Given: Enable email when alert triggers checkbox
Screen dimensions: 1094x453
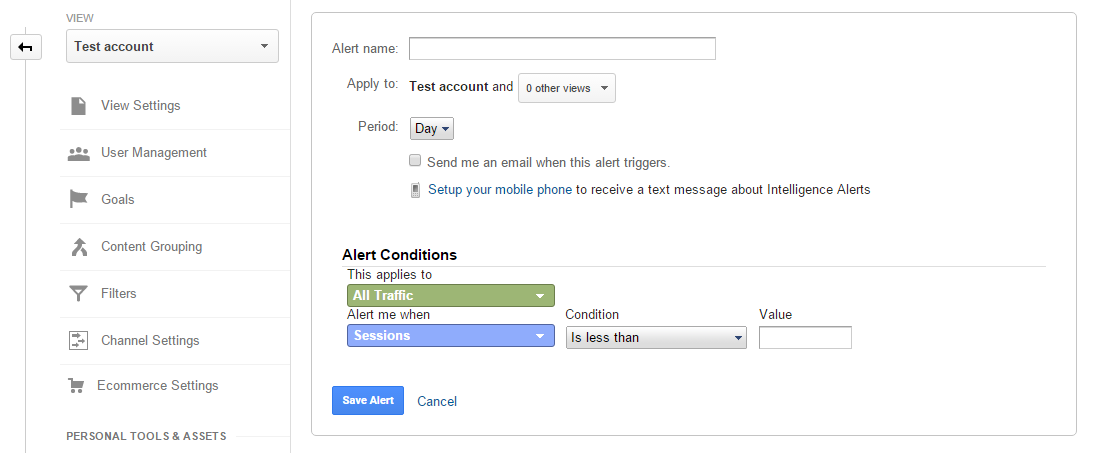Looking at the screenshot, I should 415,161.
